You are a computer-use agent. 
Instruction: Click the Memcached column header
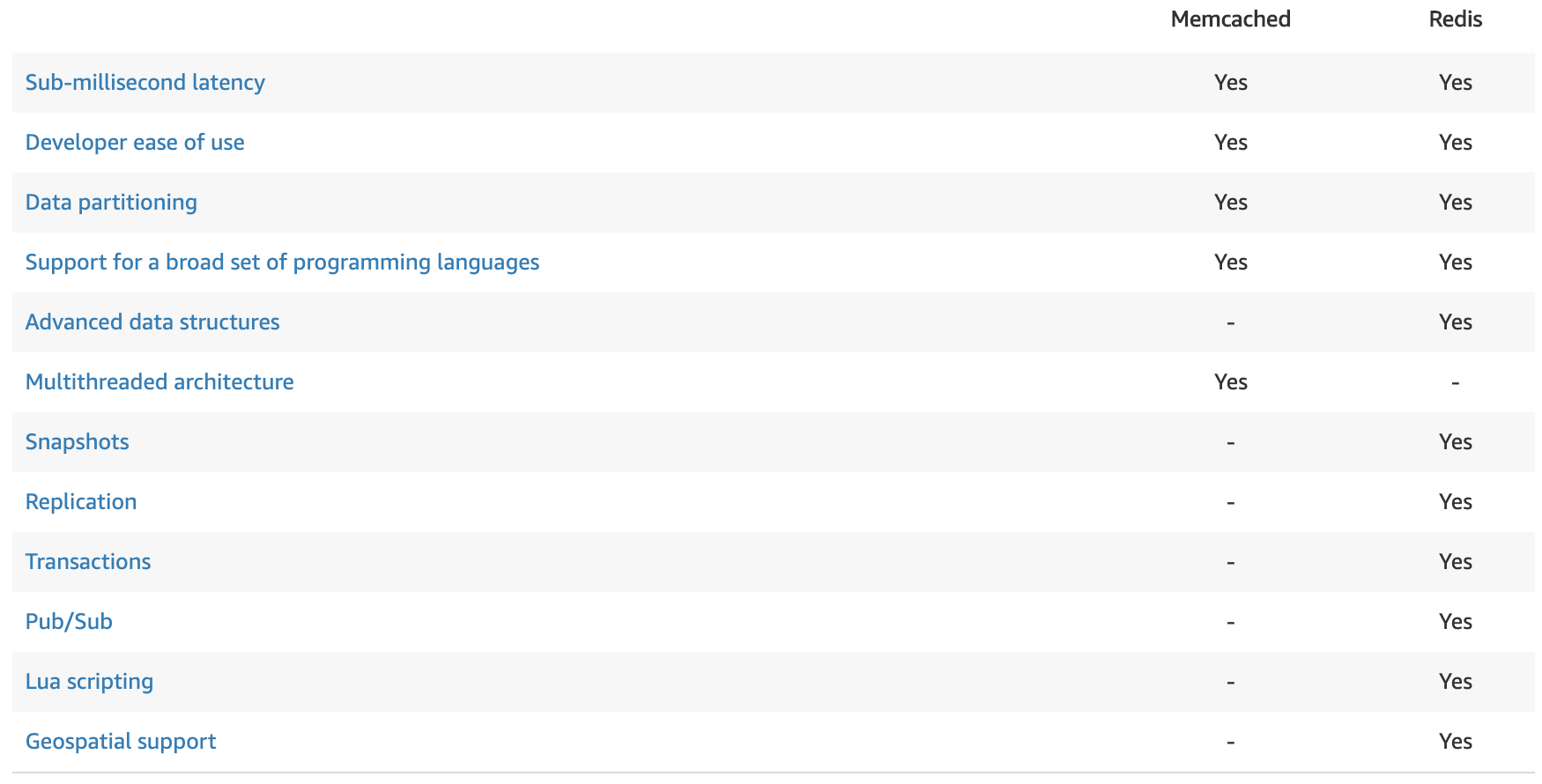1230,18
